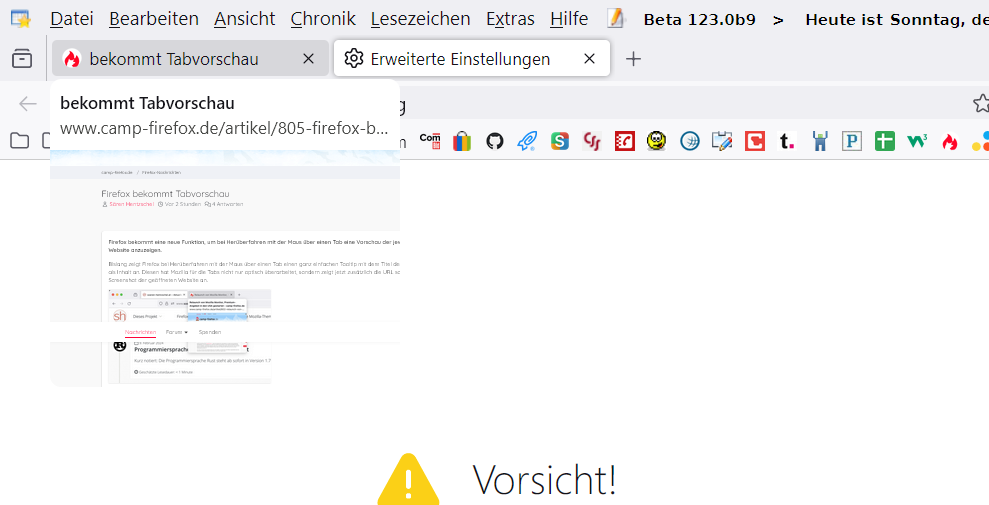Open the blue rocket bookmark
This screenshot has width=989, height=505.
tap(527, 141)
